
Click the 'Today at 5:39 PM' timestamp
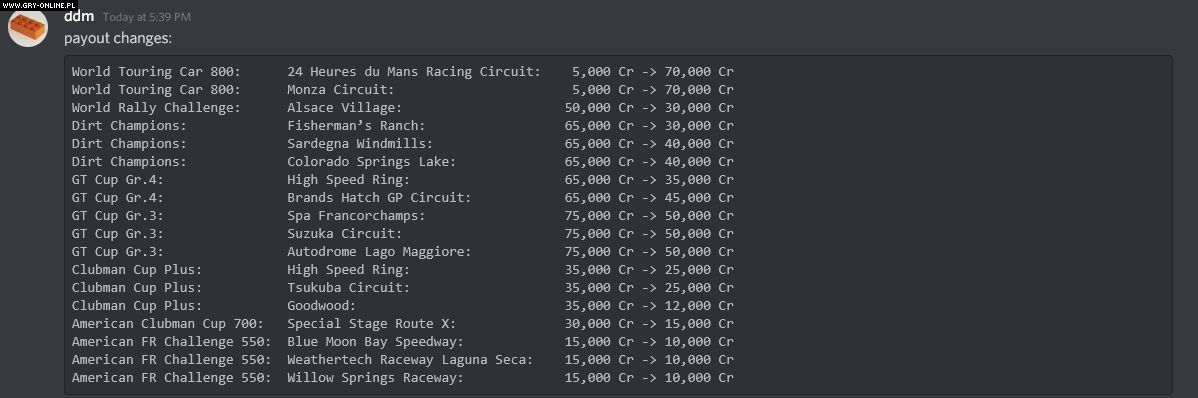(147, 17)
